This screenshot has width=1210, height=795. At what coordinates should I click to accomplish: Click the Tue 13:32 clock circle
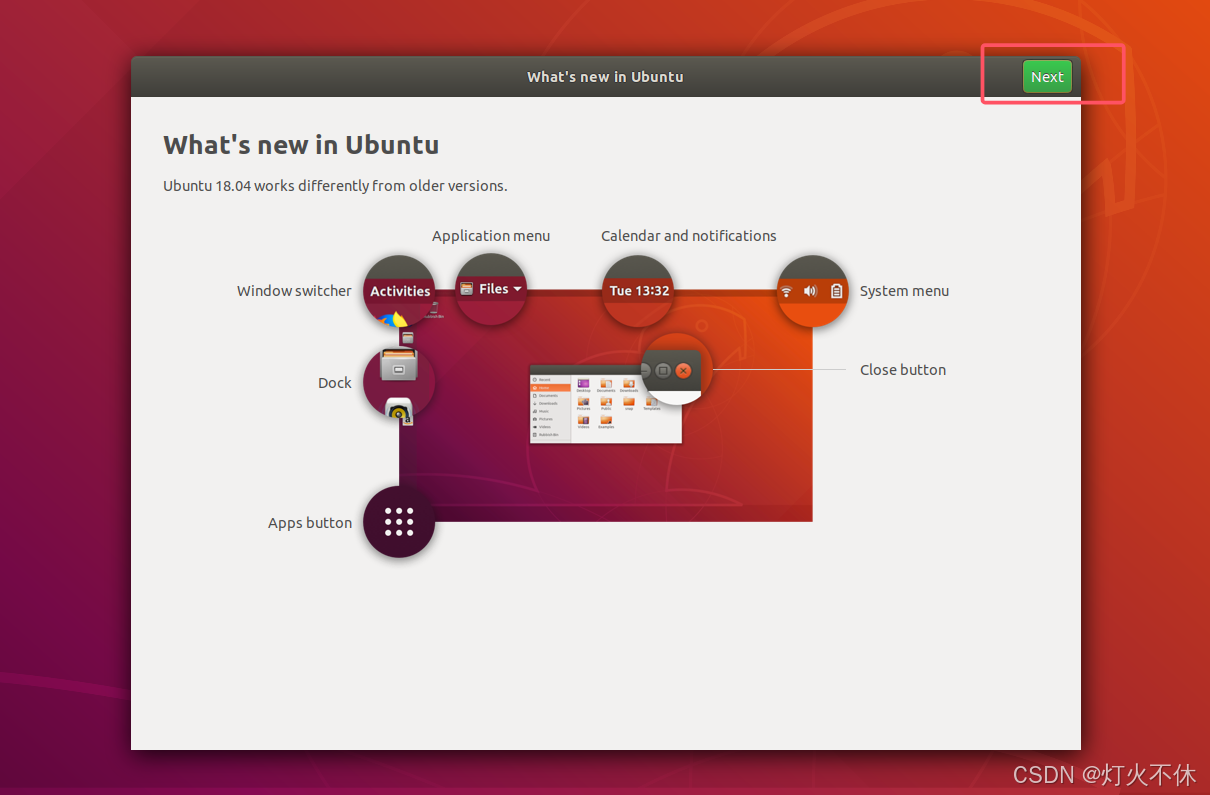pyautogui.click(x=638, y=291)
